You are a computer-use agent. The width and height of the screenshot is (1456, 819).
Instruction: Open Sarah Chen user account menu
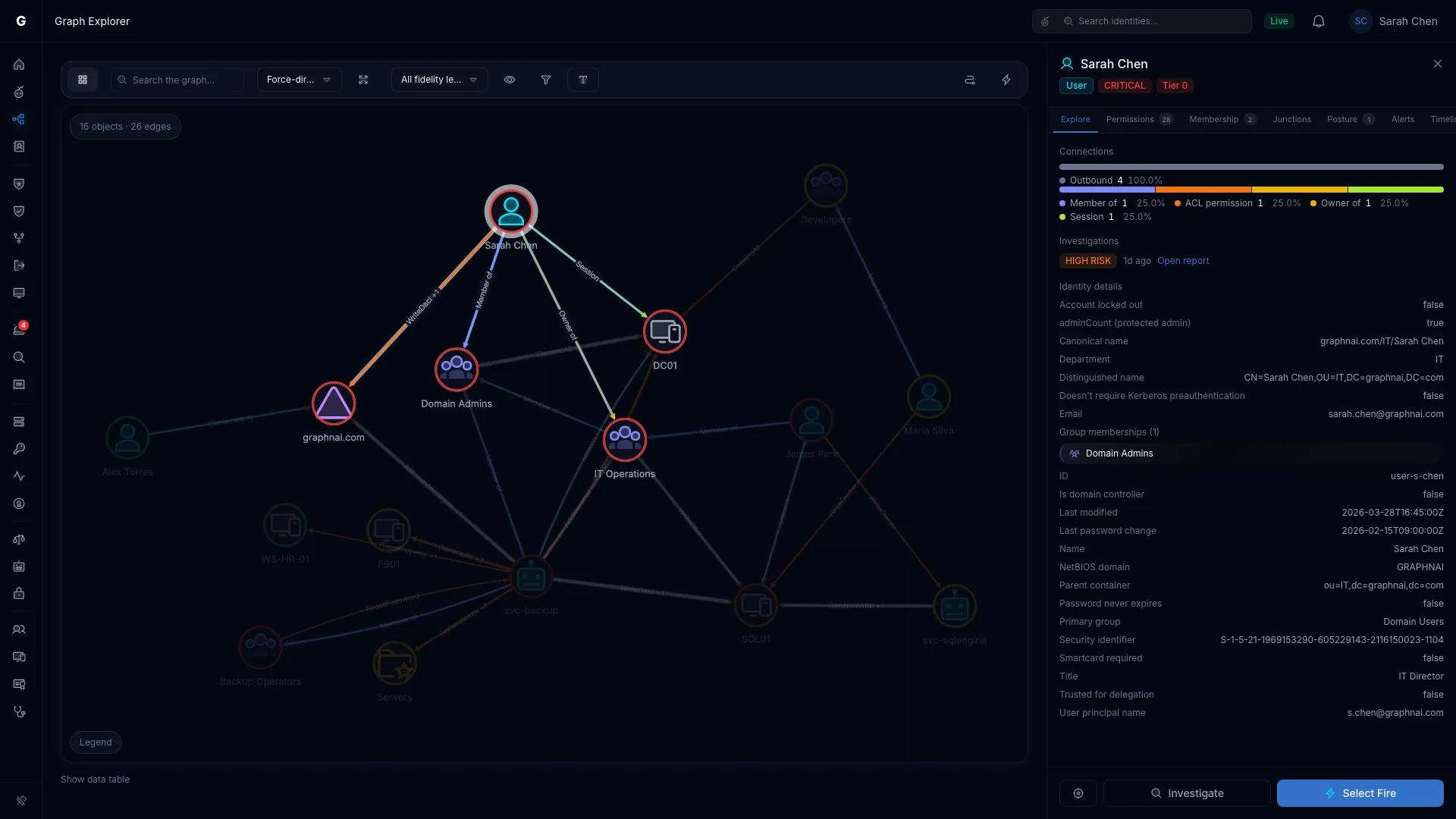click(x=1394, y=21)
